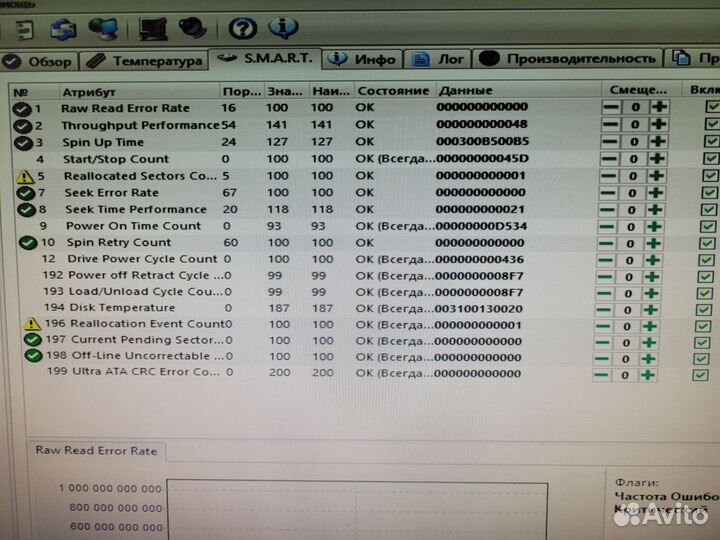Image resolution: width=720 pixels, height=540 pixels.
Task: Click the green check icon beside Spin Retry Count
Action: (x=28, y=243)
